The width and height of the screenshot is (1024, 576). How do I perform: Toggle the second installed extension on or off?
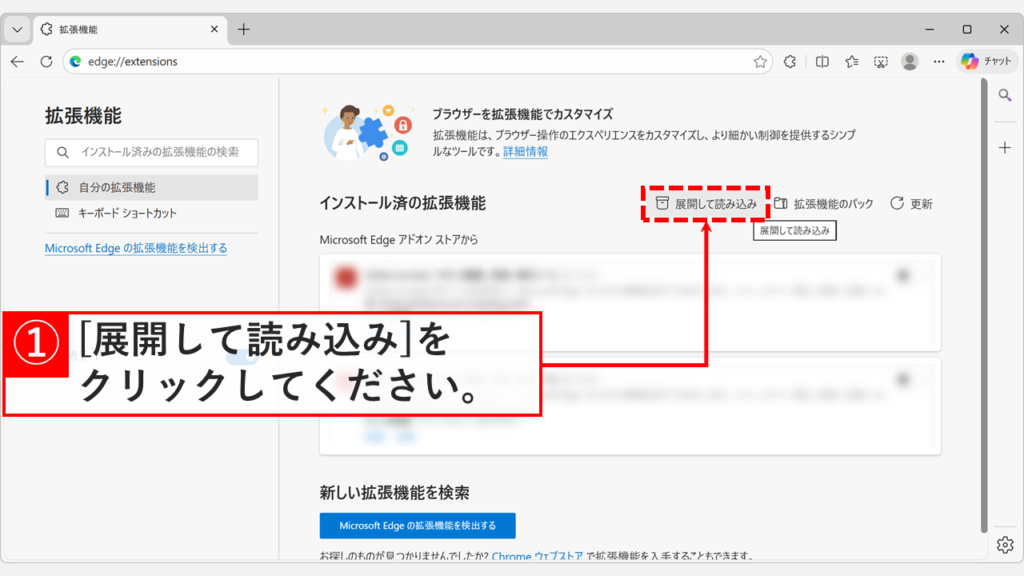pos(903,378)
